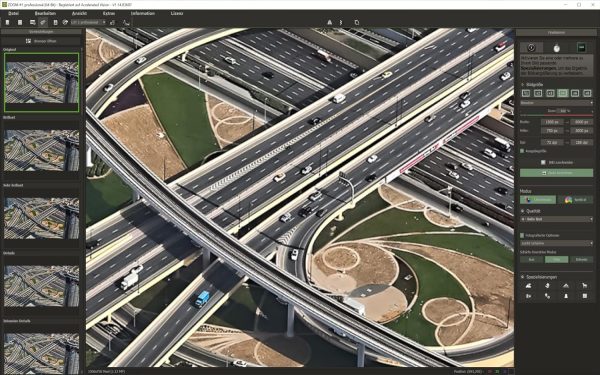Click the Breite source pixel field
The width and height of the screenshot is (600, 375).
click(552, 122)
